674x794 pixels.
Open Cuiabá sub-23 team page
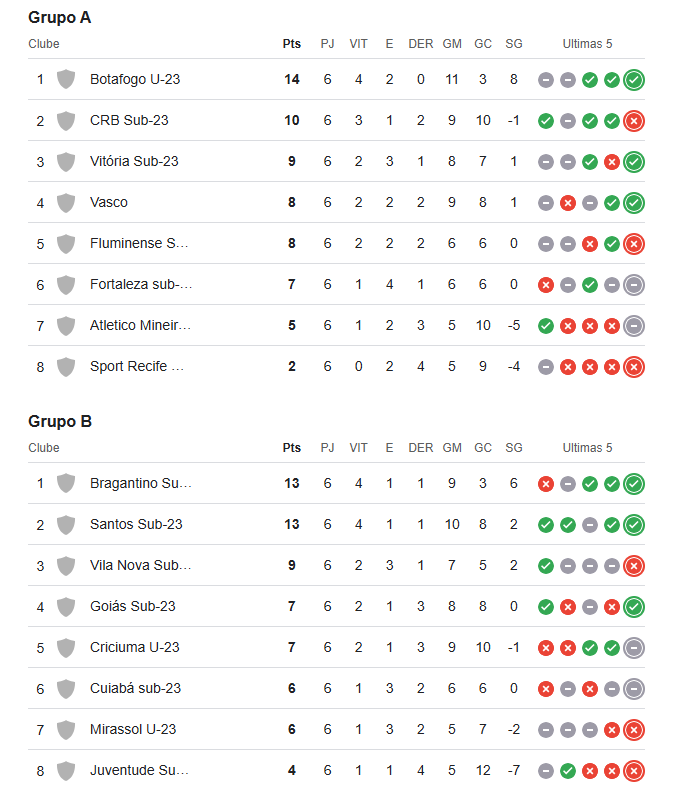[135, 689]
